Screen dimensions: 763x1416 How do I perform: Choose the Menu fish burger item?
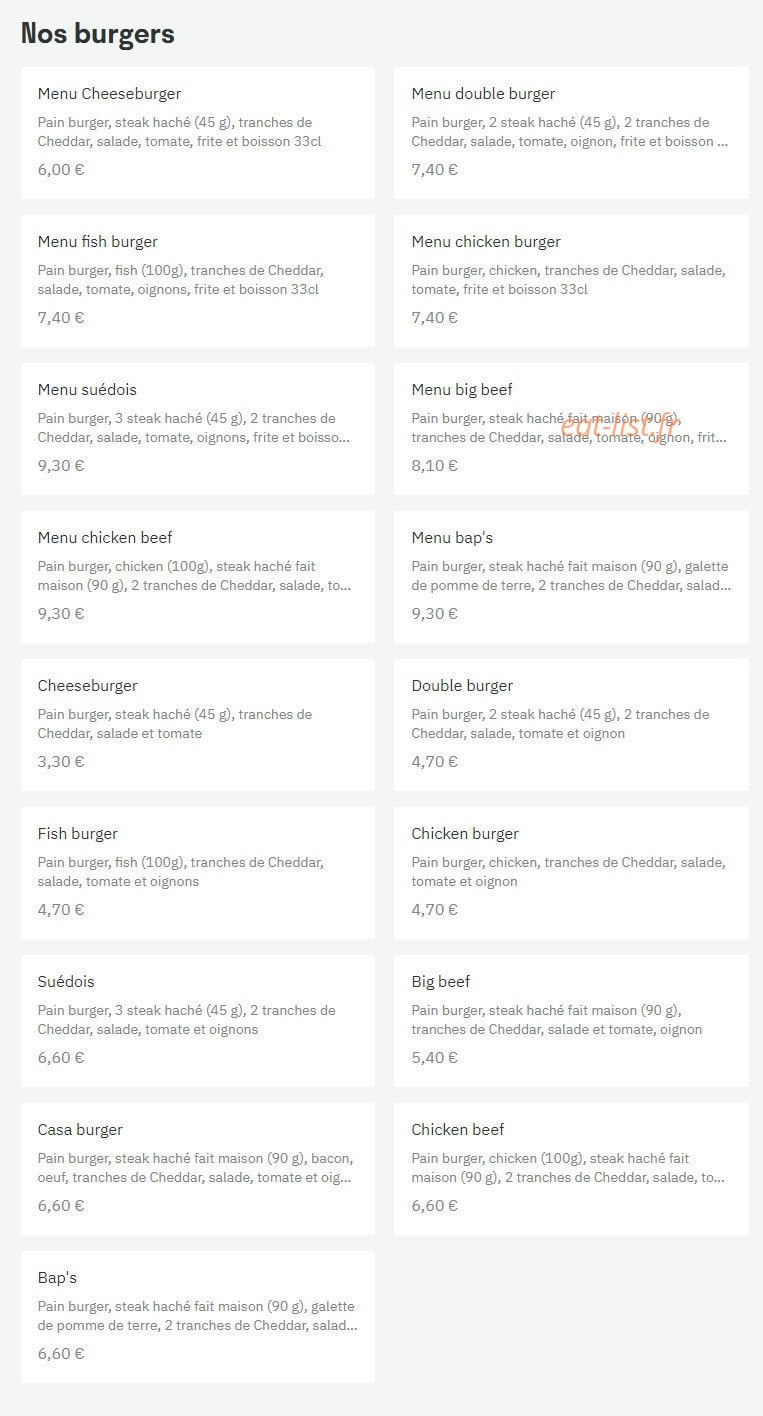198,281
